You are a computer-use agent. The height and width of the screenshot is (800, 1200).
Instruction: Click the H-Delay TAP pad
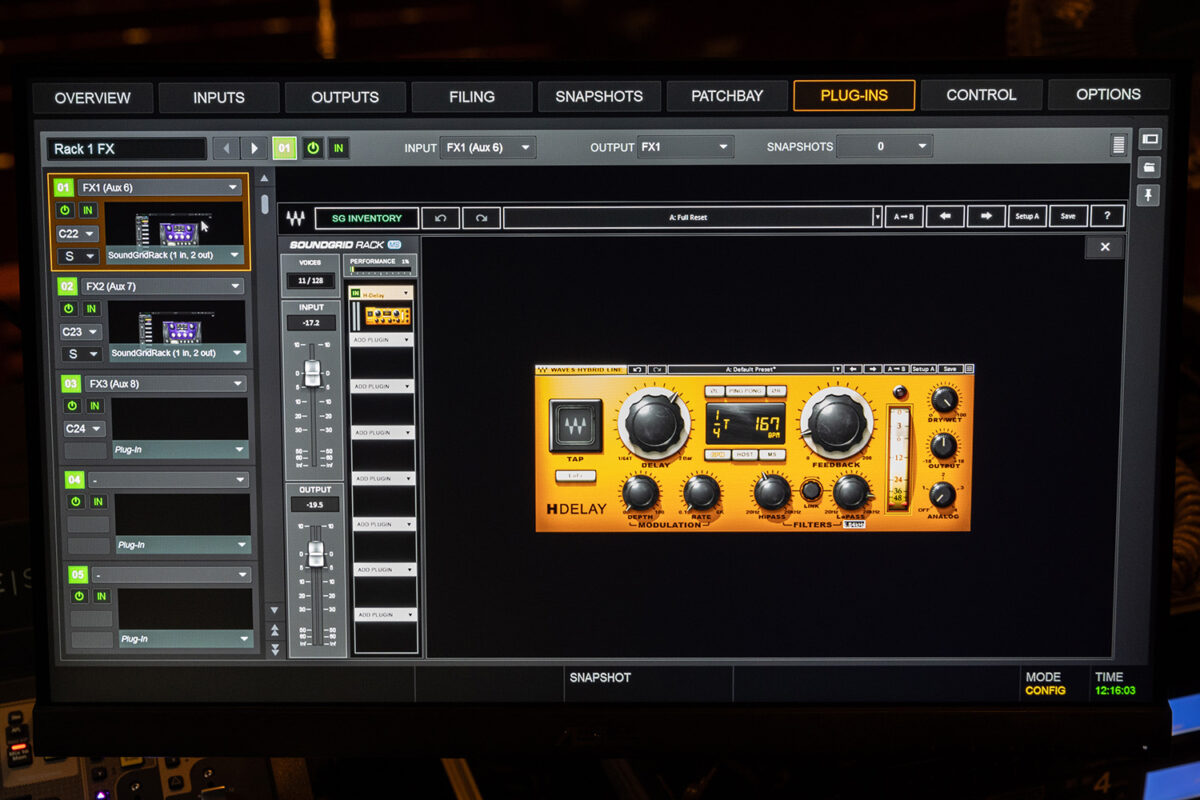[576, 426]
